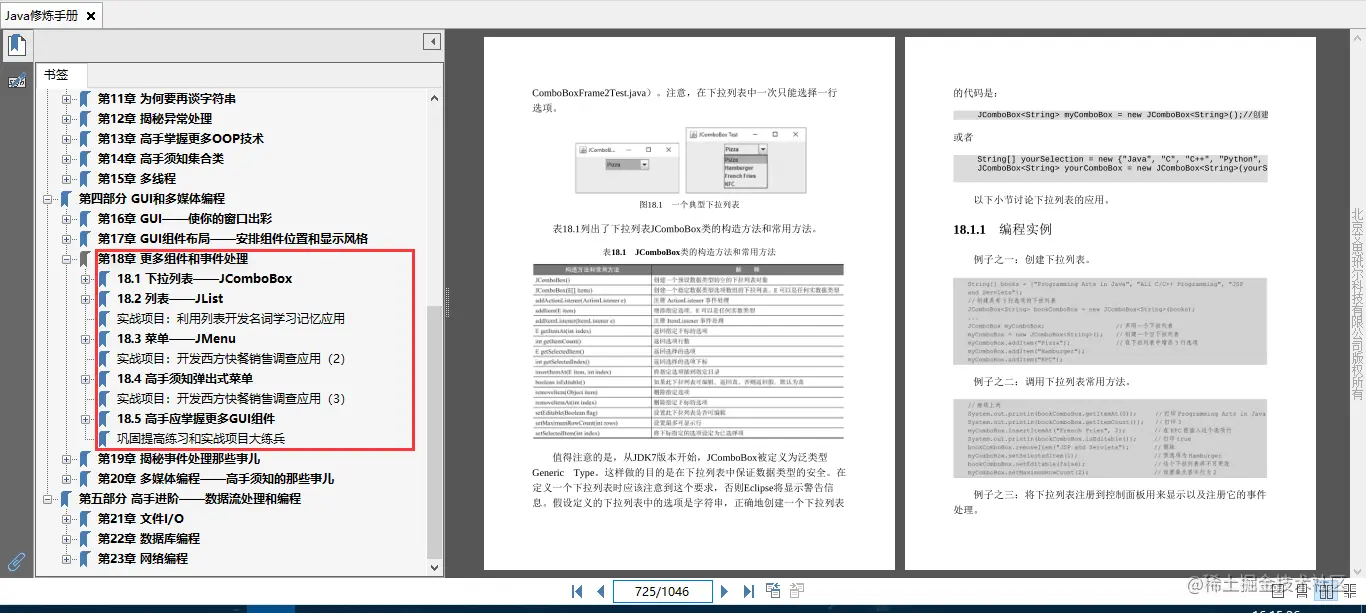Select the signature annotation tool in sidebar
The width and height of the screenshot is (1366, 613).
pos(17,80)
